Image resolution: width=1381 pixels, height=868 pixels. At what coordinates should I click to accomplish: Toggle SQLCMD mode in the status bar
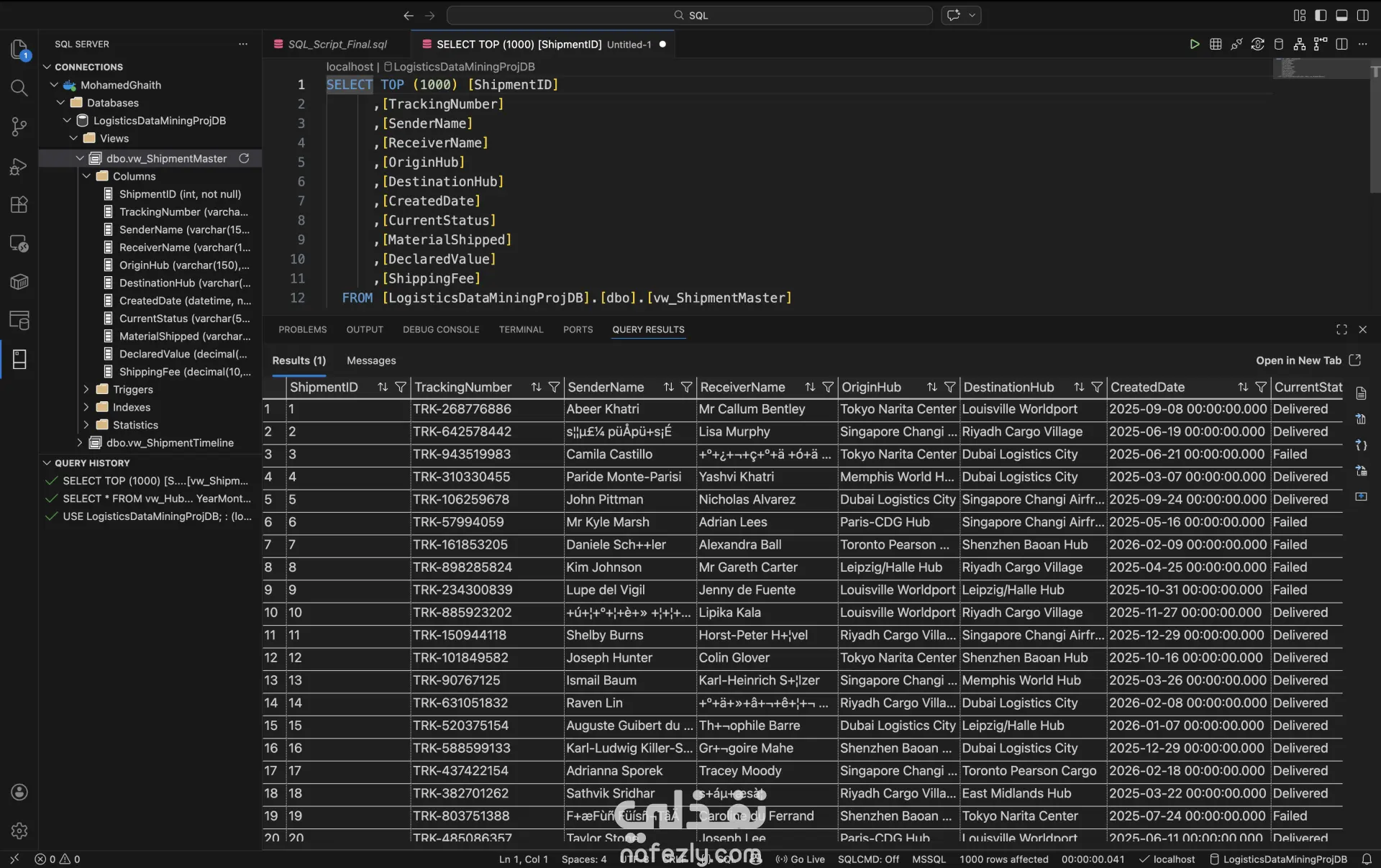click(868, 859)
